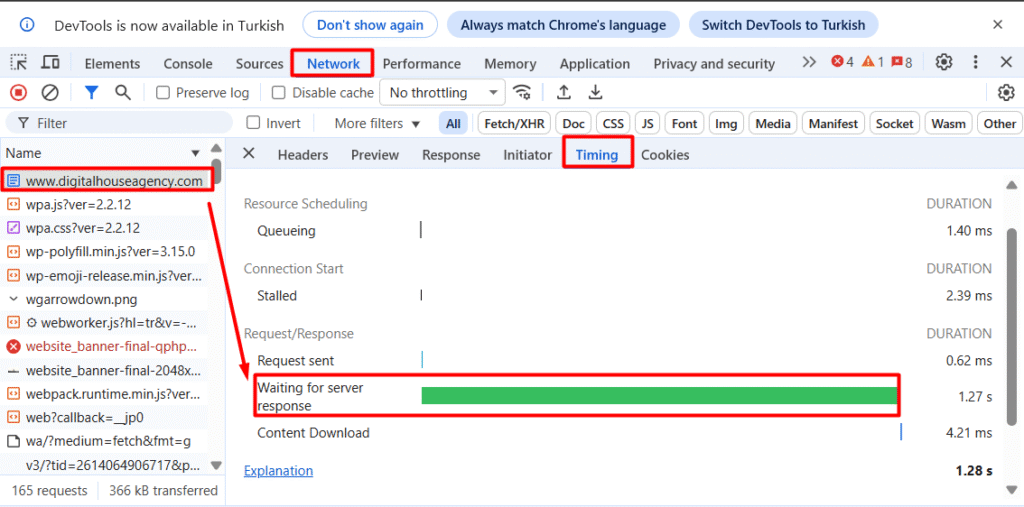
Task: Open network conditions Wi-Fi icon
Action: tap(522, 93)
